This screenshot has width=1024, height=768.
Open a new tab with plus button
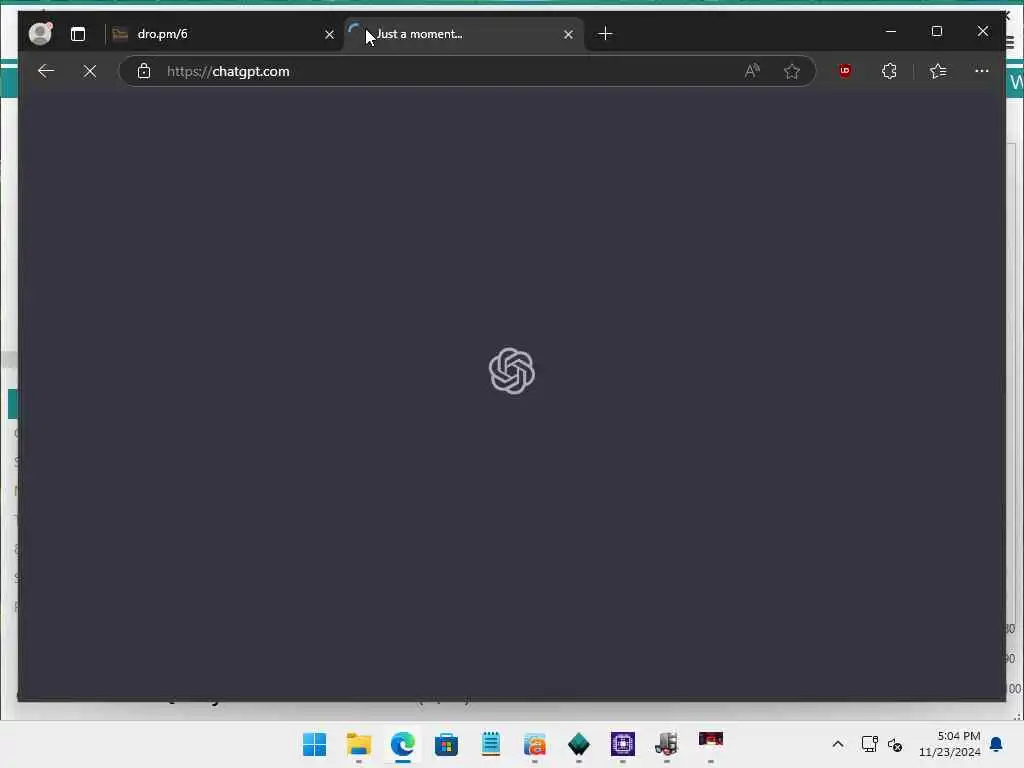tap(605, 33)
